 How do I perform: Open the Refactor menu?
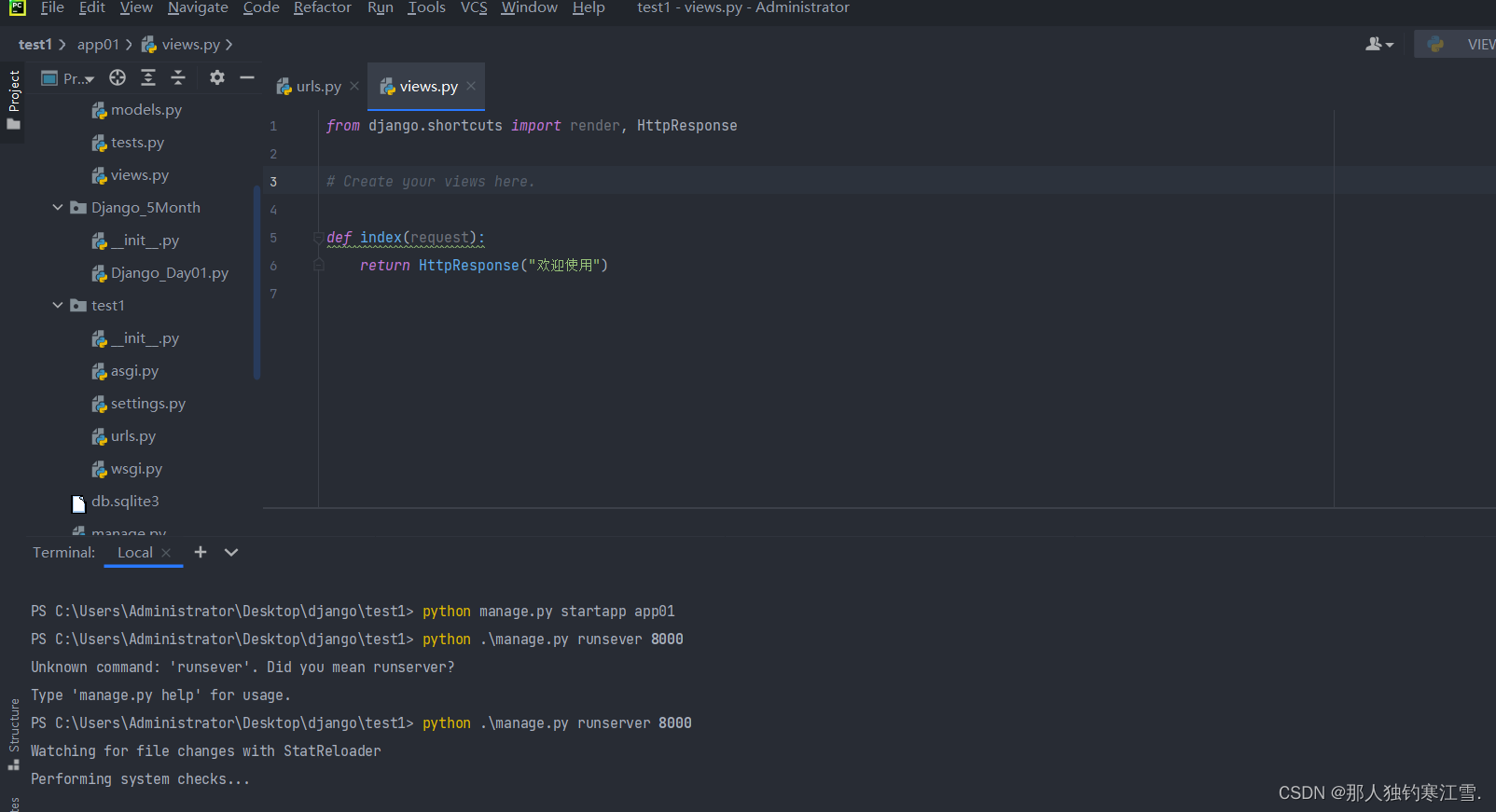[322, 7]
